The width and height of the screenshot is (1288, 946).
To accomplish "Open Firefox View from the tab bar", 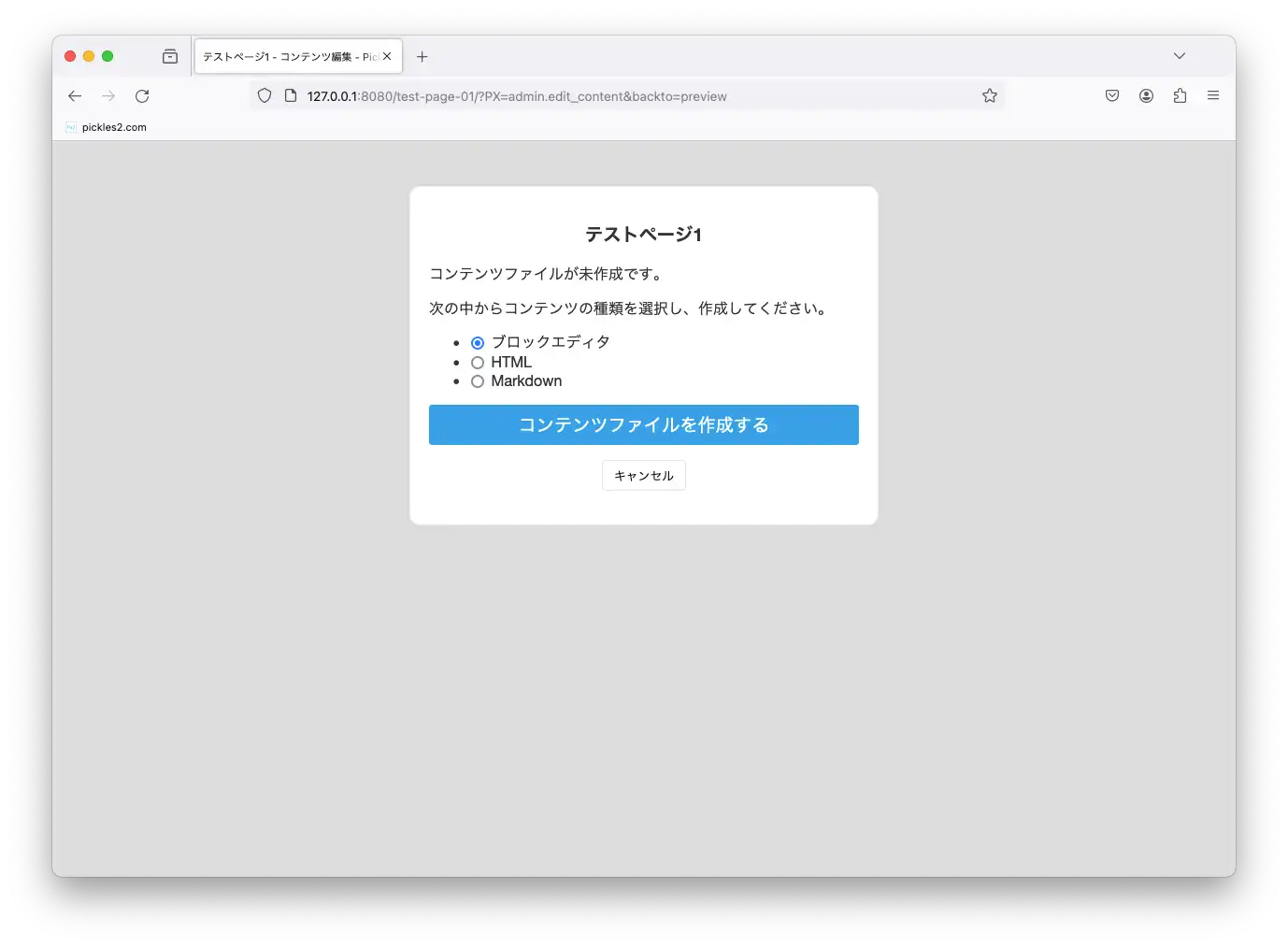I will pos(170,56).
